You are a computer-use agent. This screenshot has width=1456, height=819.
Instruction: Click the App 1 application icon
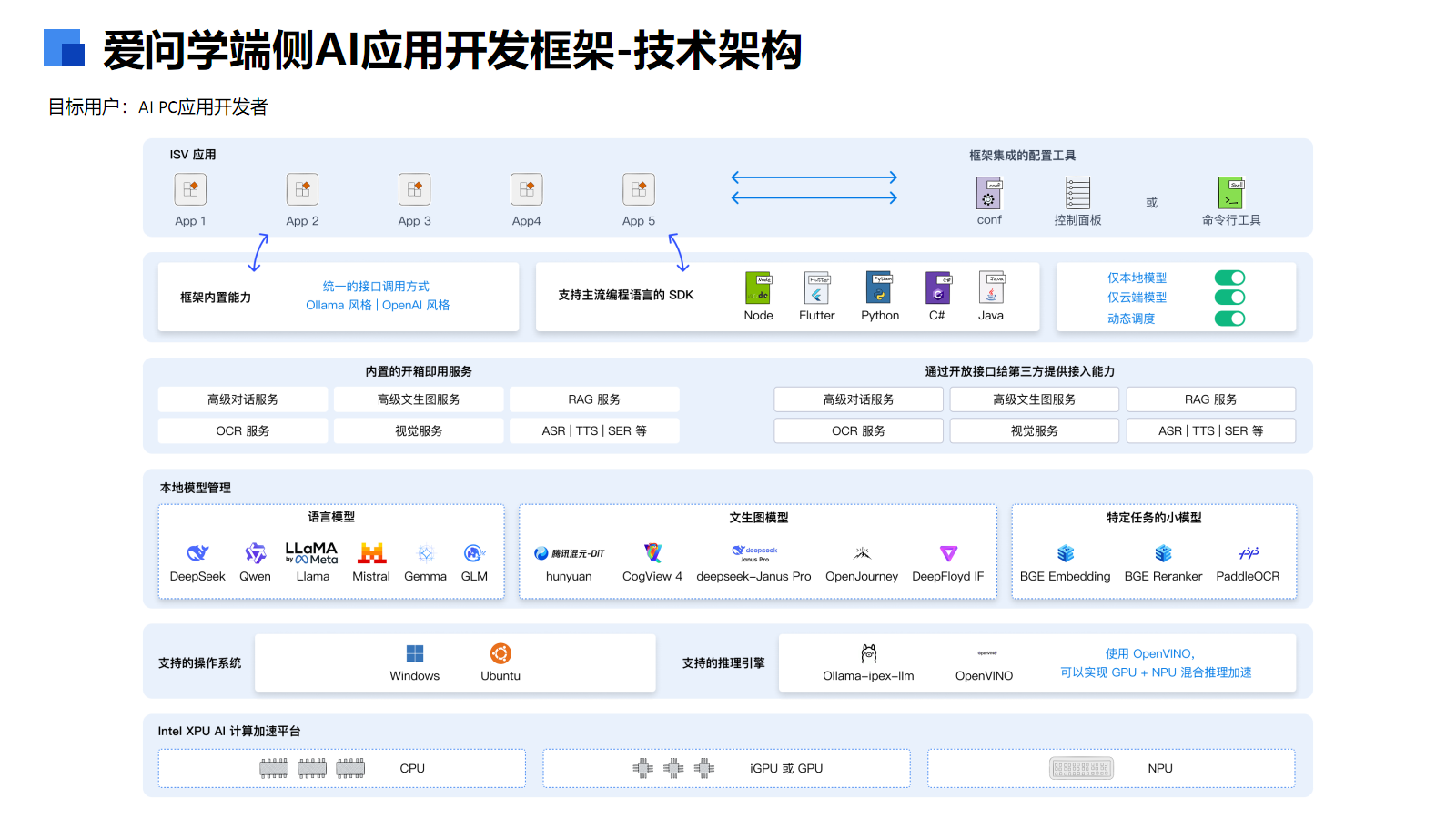coord(190,189)
